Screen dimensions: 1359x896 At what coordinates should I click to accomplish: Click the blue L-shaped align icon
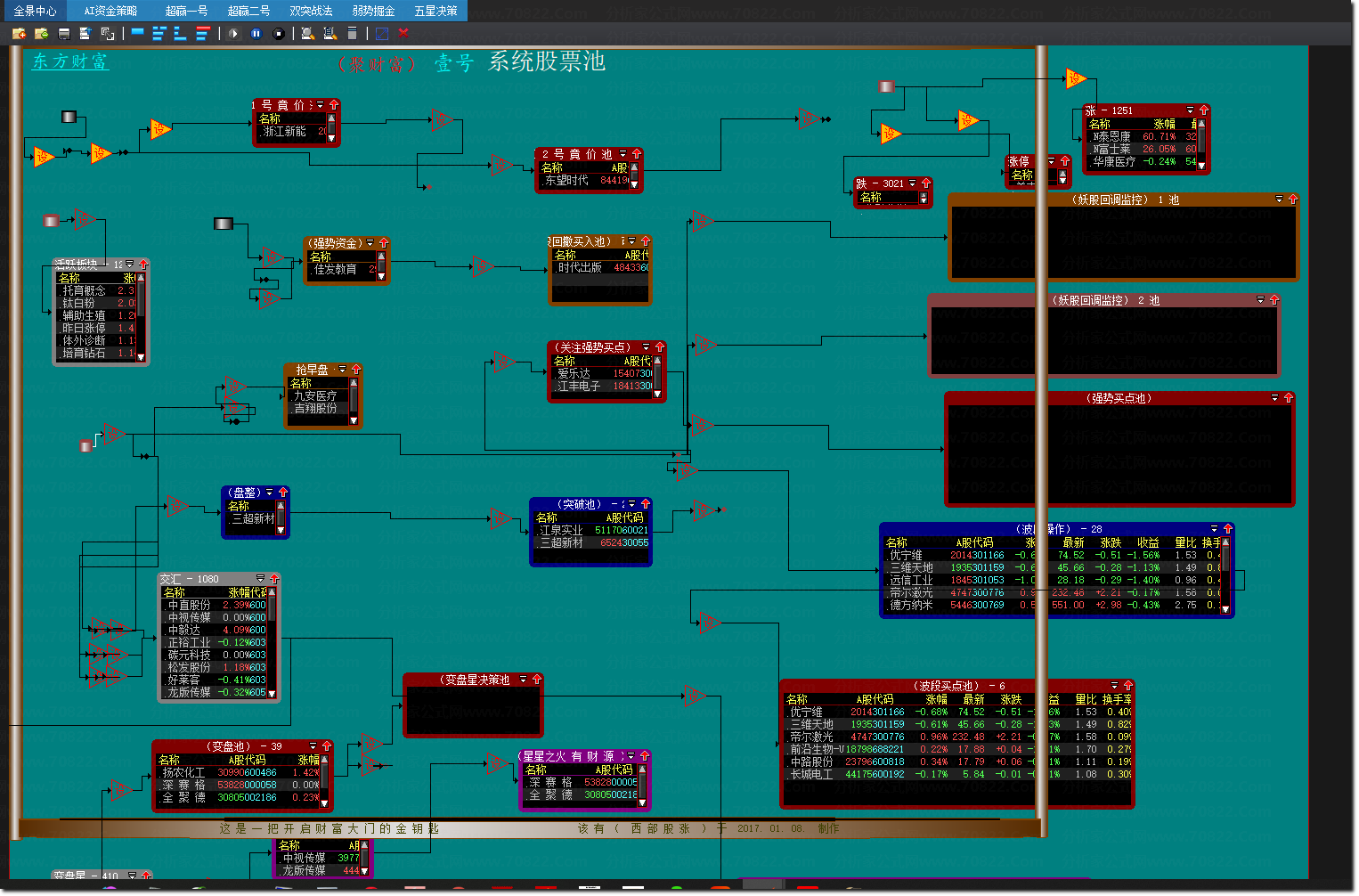[x=181, y=33]
